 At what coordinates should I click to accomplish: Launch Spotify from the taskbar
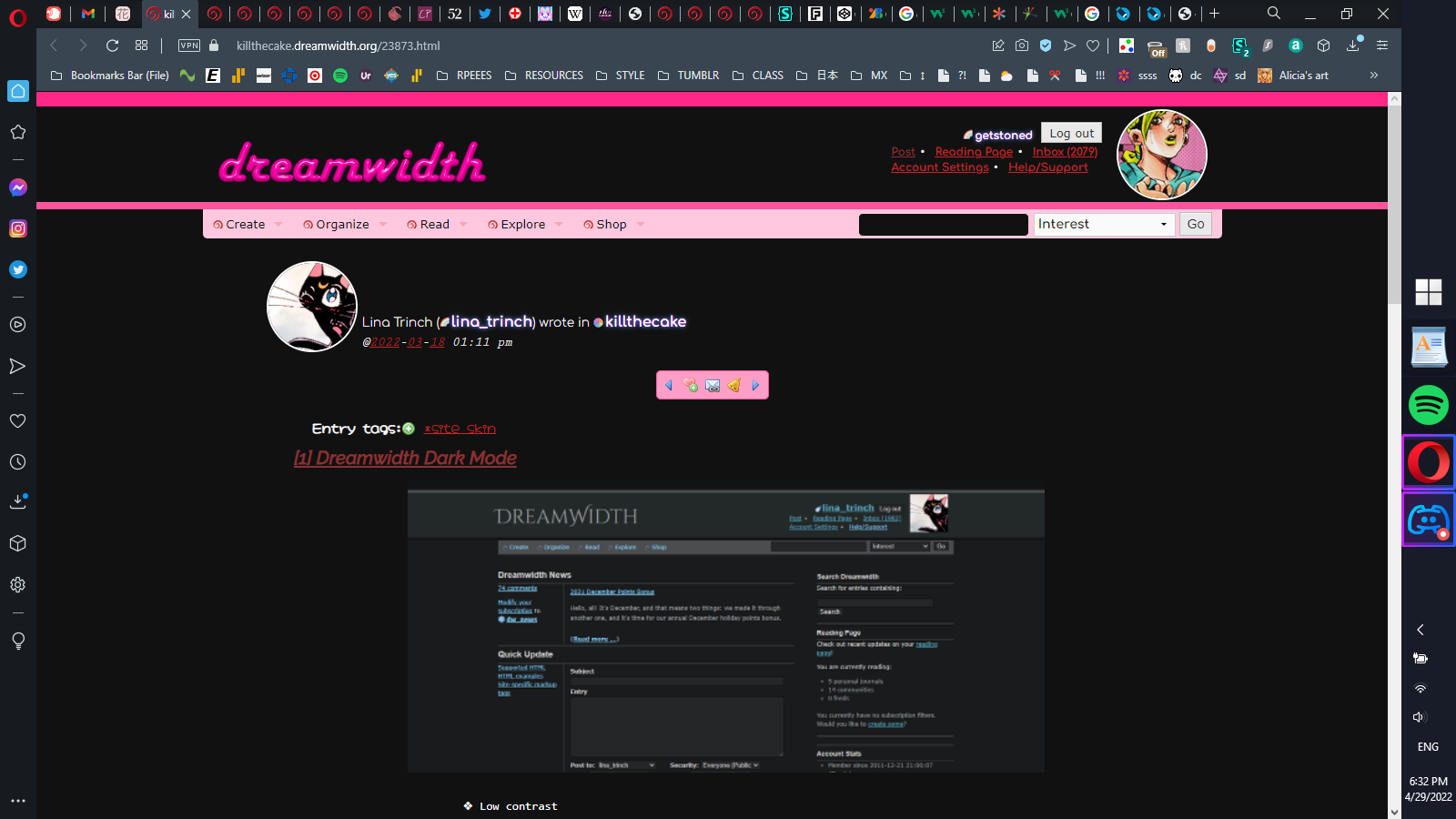point(1428,405)
